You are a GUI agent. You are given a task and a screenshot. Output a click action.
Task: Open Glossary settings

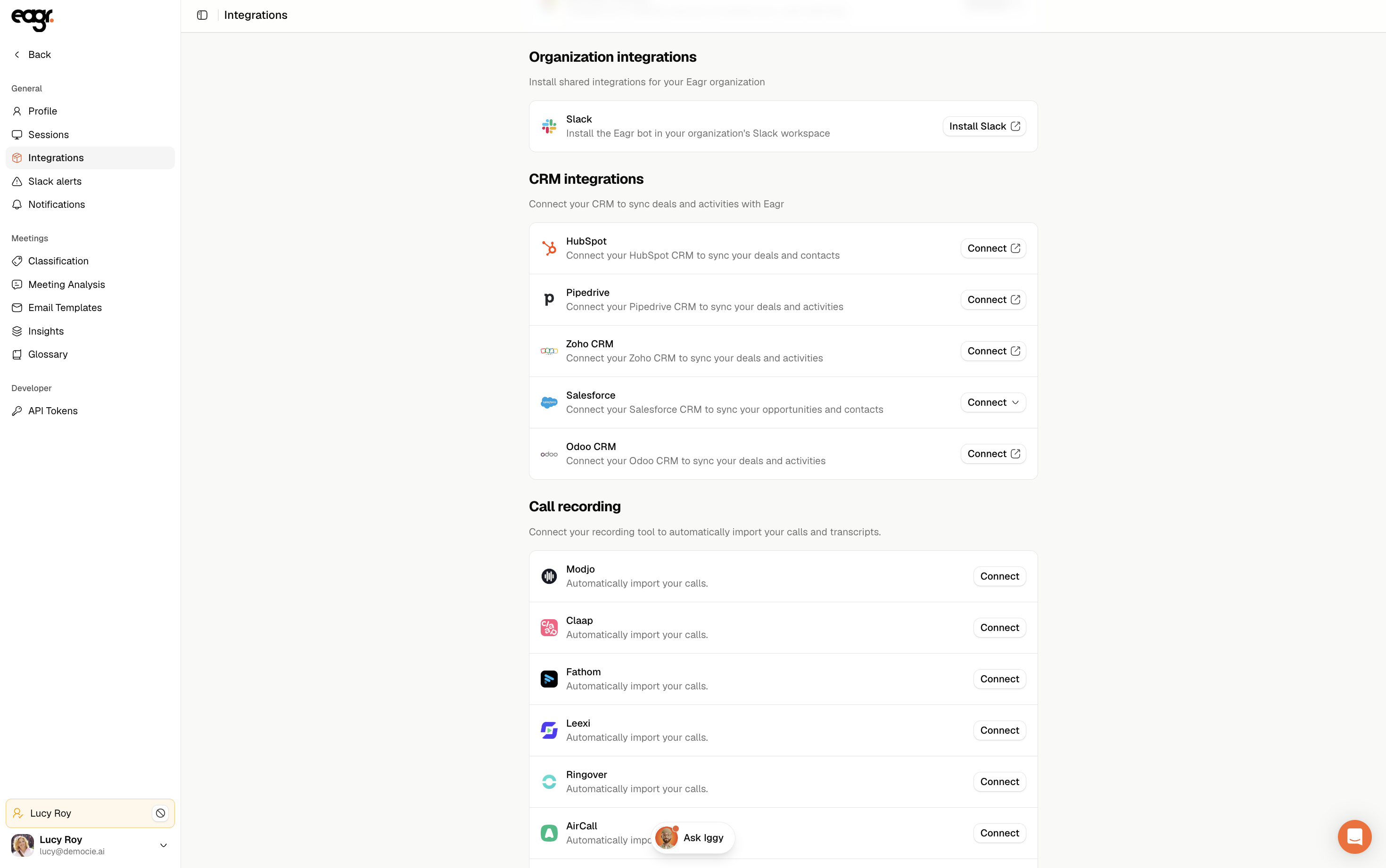click(x=90, y=354)
